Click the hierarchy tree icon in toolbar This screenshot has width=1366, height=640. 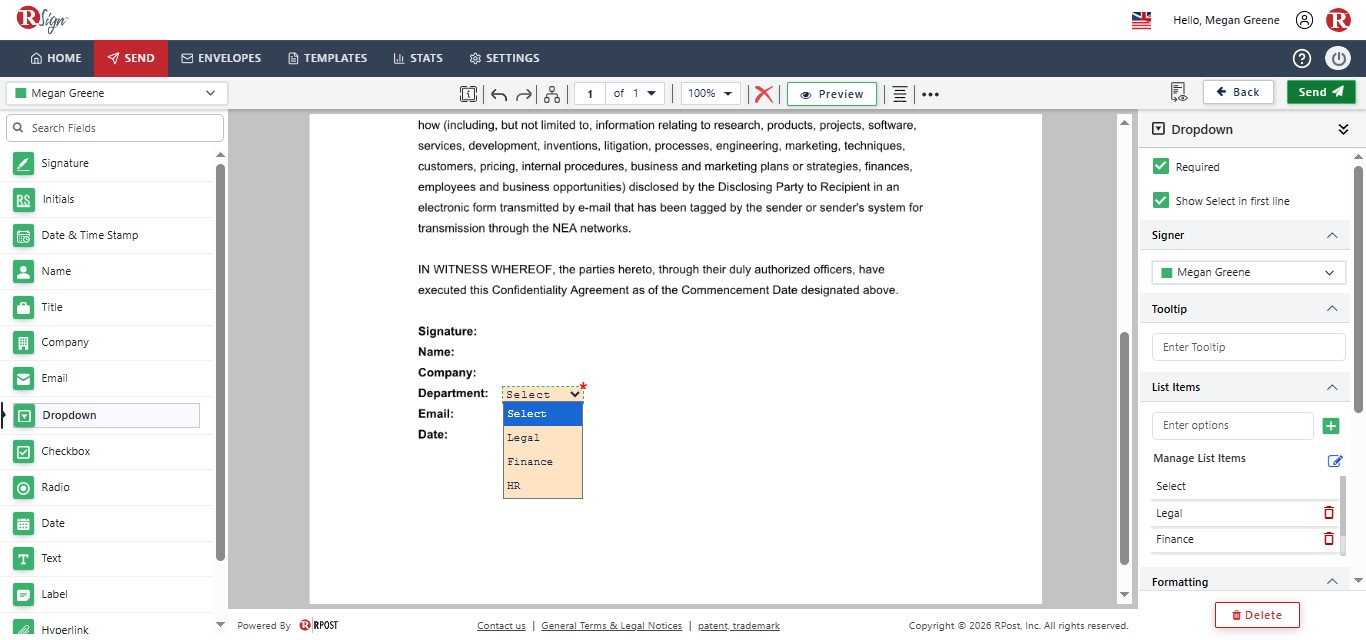click(x=552, y=94)
